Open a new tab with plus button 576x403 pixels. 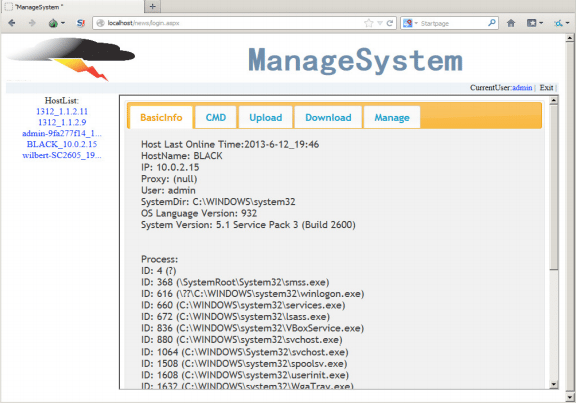(x=152, y=6)
